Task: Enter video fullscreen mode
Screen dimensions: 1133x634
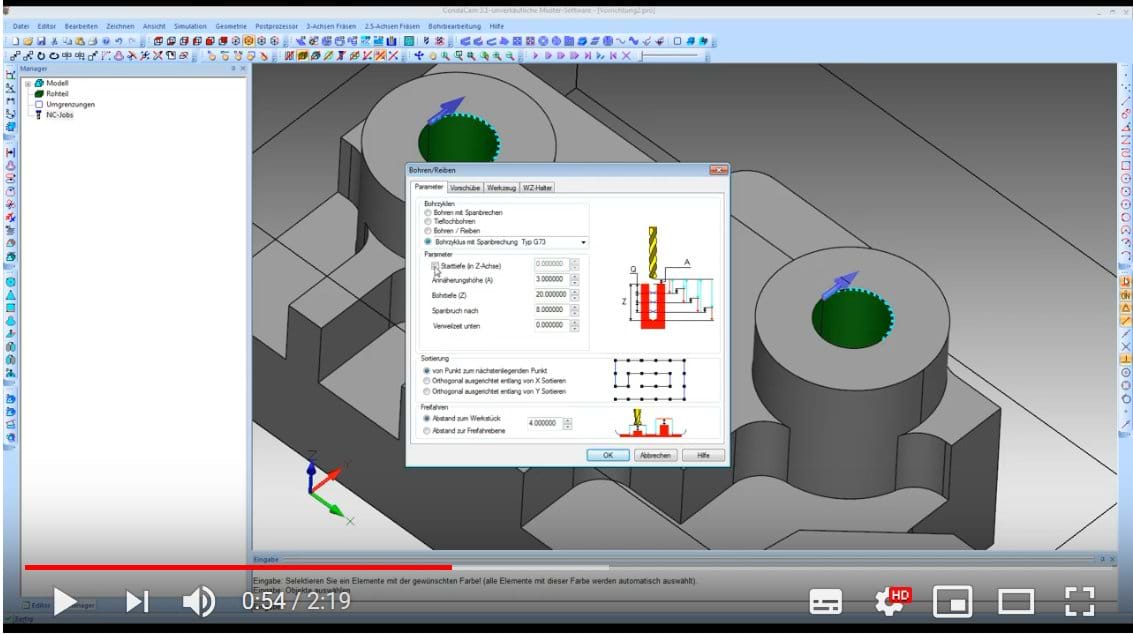Action: (x=1080, y=601)
